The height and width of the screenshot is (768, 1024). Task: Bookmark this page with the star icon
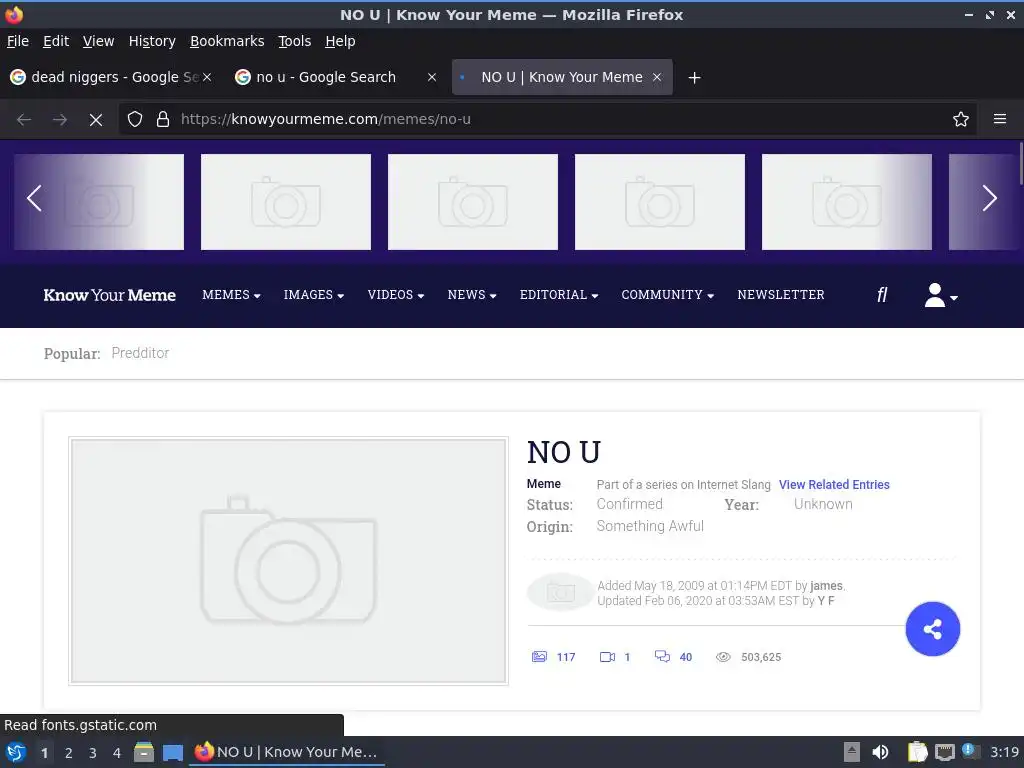tap(961, 120)
